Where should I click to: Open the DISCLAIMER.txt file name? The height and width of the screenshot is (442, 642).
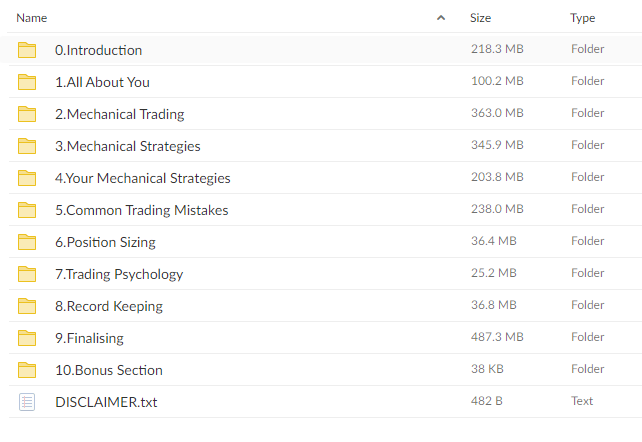coord(106,402)
